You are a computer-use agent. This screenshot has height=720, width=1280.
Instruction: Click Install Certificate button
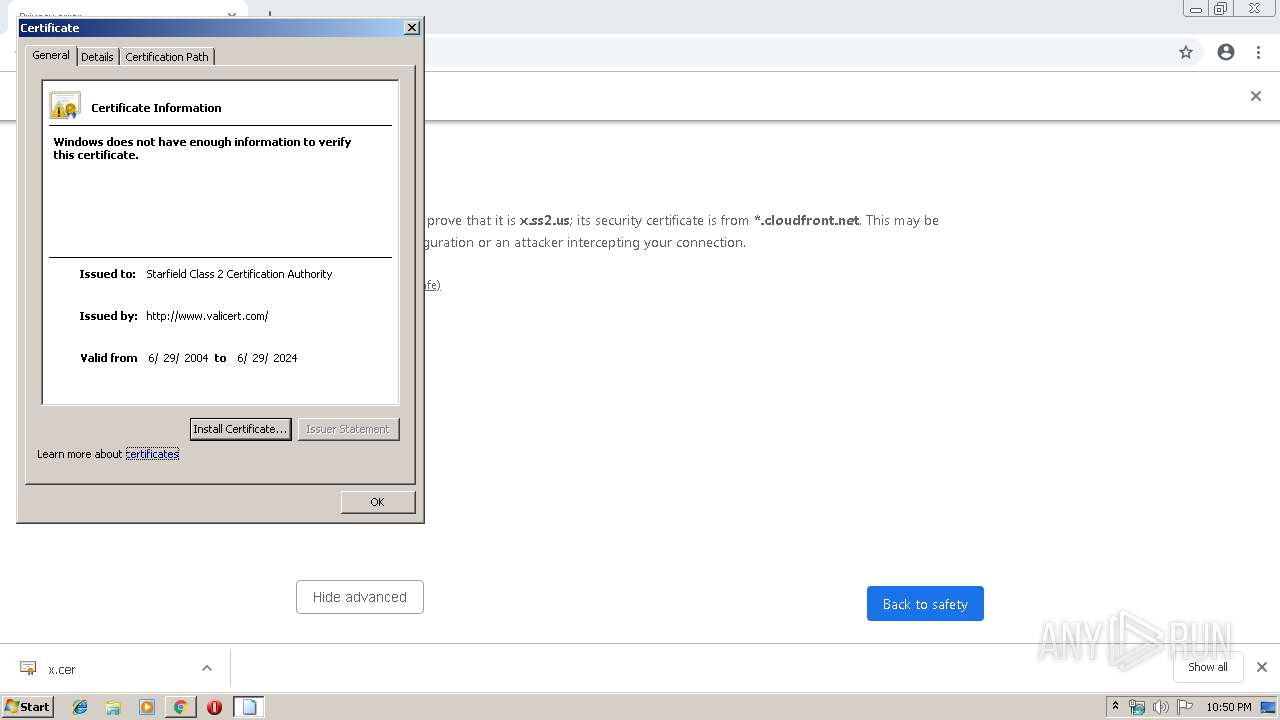pos(240,429)
